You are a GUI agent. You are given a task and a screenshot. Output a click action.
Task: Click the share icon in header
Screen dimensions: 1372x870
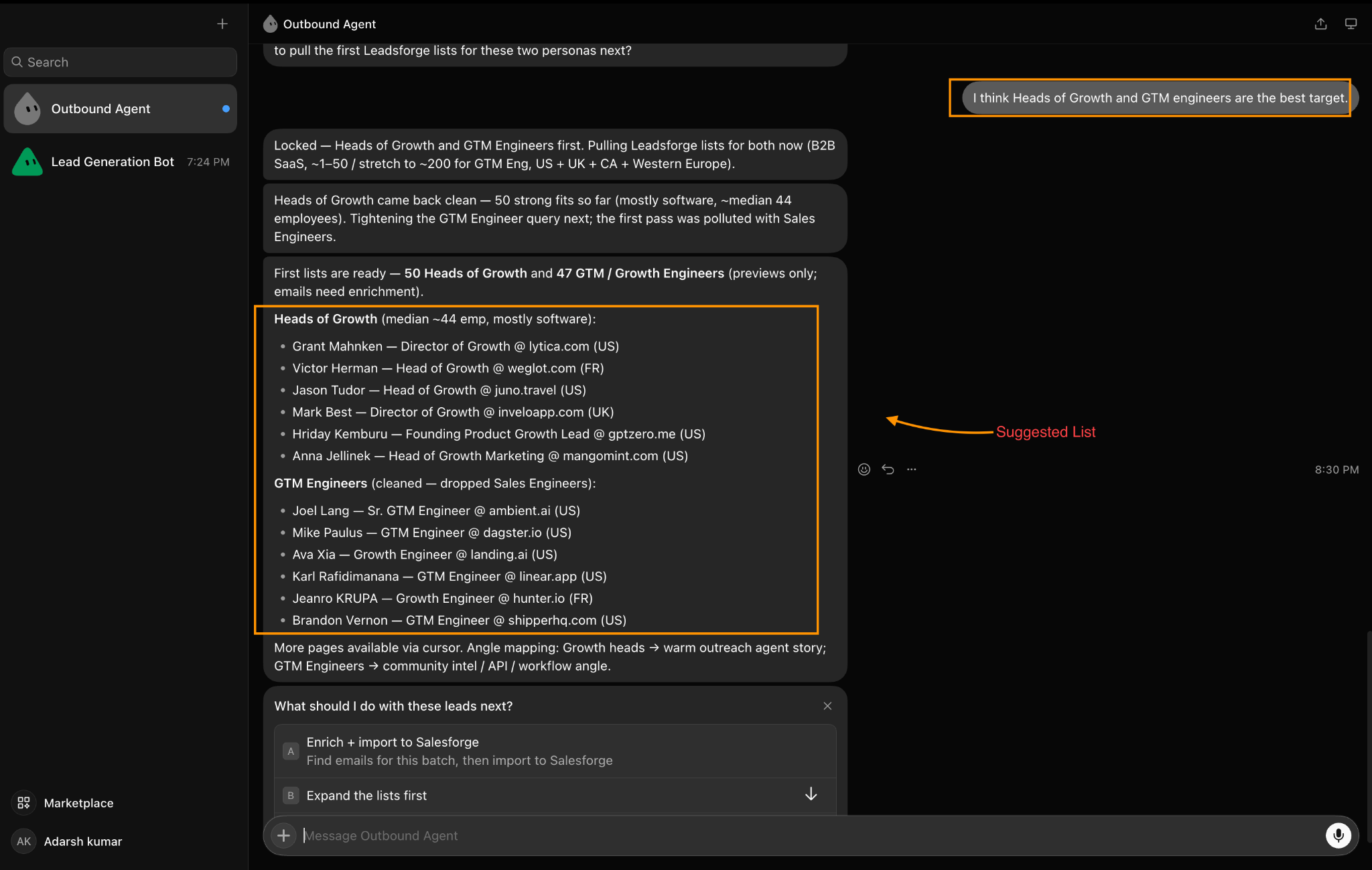tap(1320, 24)
